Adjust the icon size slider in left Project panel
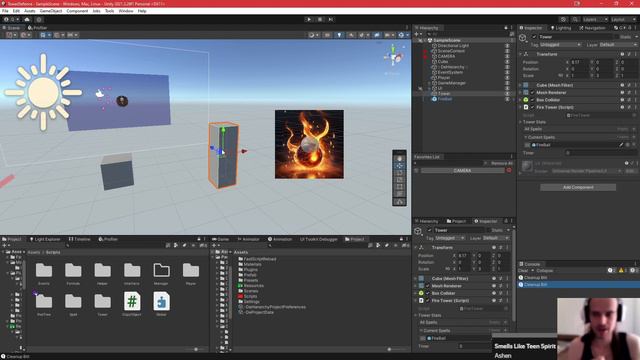The height and width of the screenshot is (360, 640). pos(196,349)
